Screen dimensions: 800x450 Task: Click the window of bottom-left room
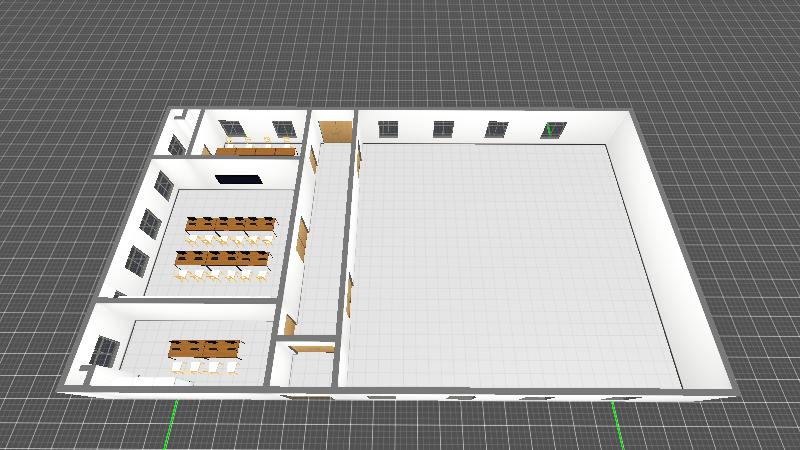click(x=104, y=351)
